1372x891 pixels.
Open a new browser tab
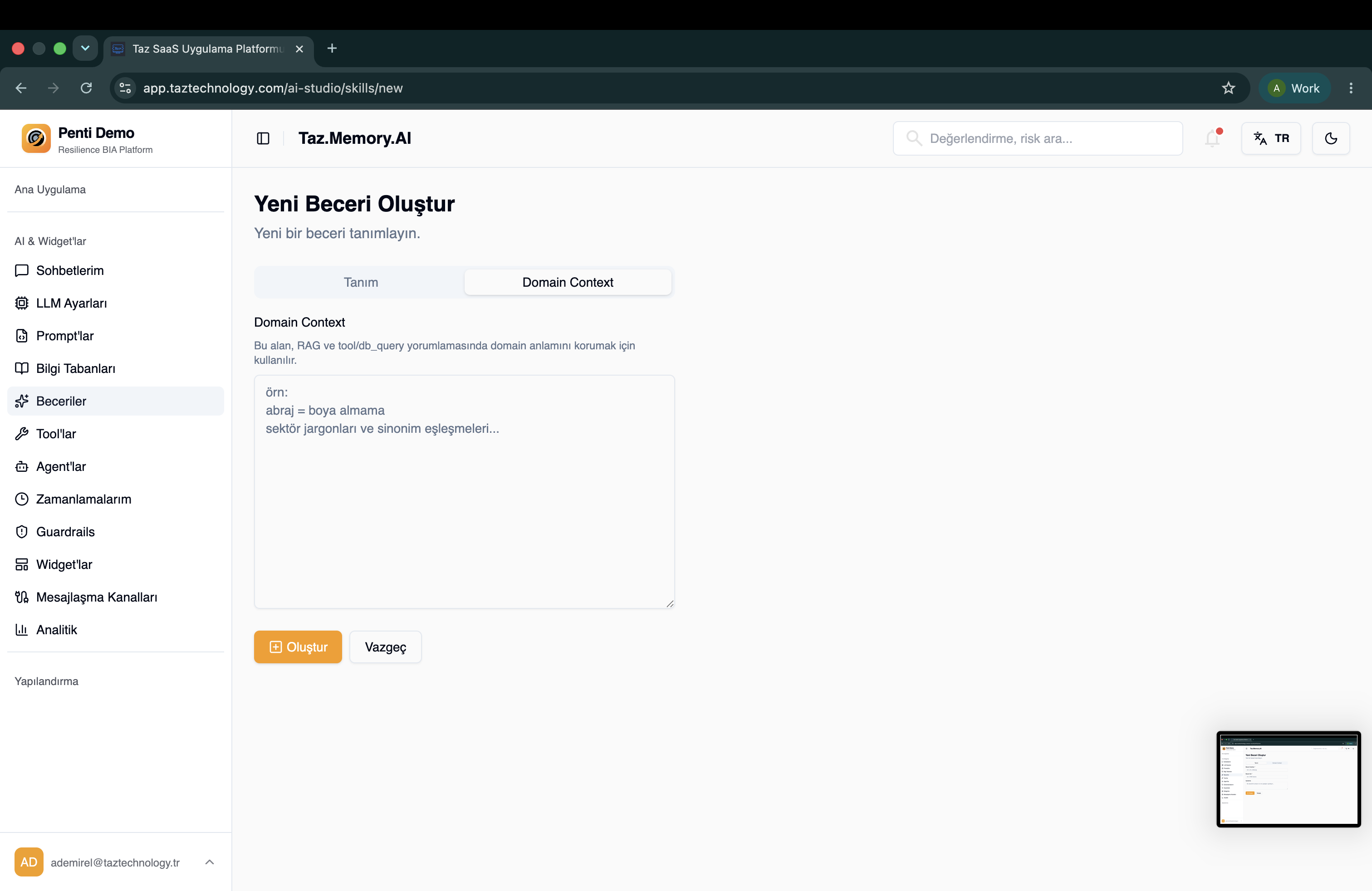(332, 49)
